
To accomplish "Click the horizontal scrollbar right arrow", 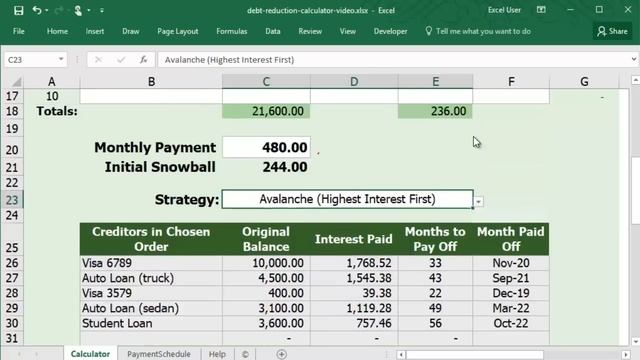I will coord(626,354).
